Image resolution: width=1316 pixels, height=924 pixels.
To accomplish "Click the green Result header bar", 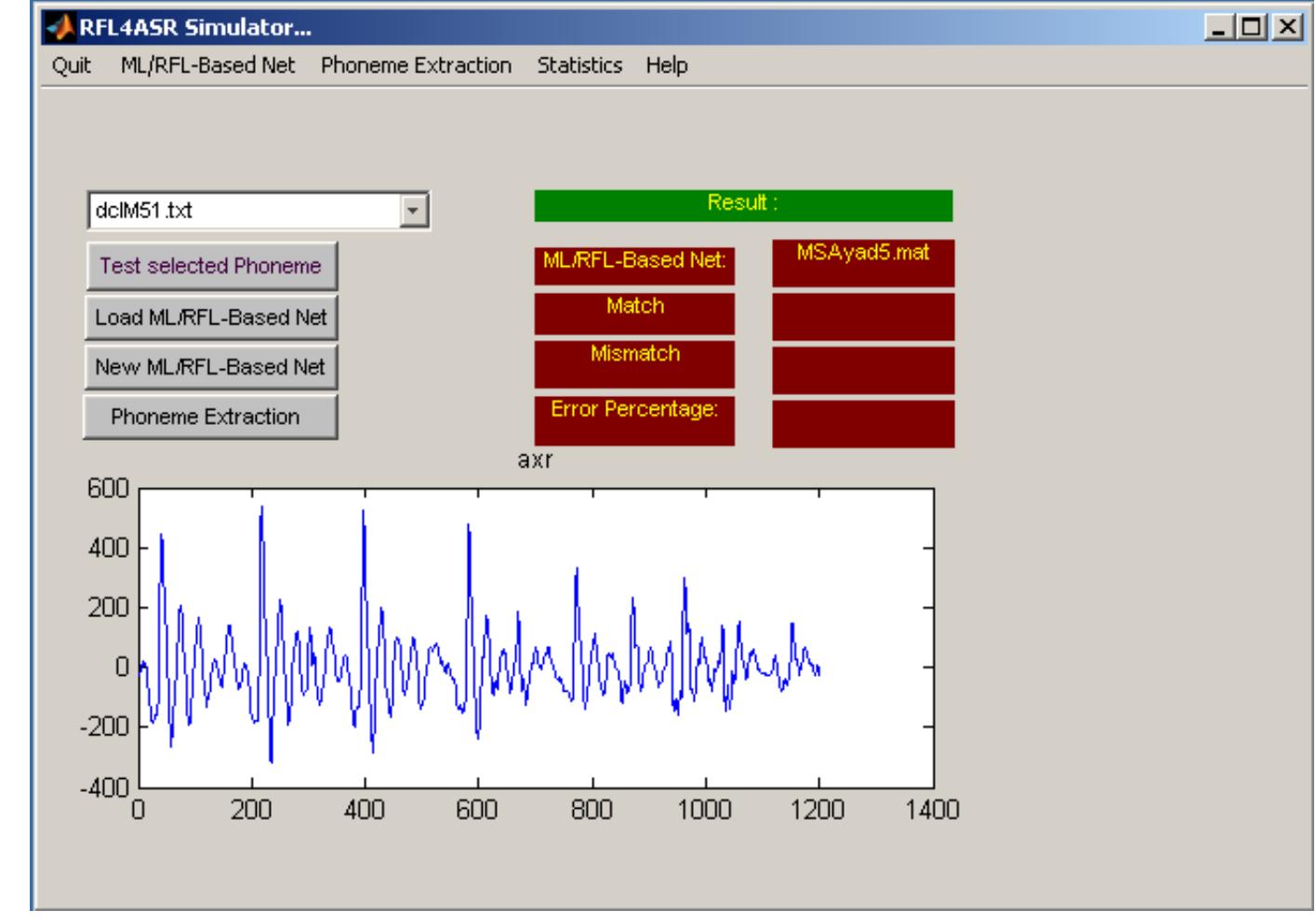I will tap(743, 205).
